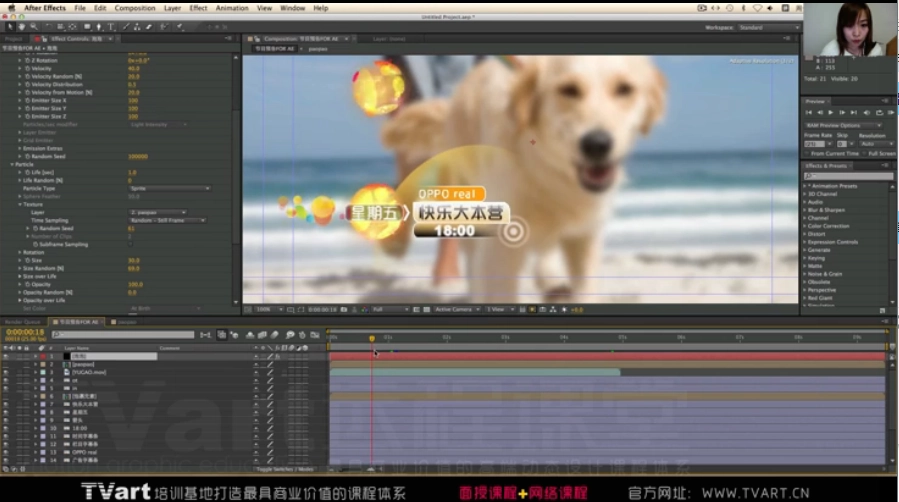Select the Zoom magnifier tool
Screen dimensions: 899x502
[x=34, y=27]
